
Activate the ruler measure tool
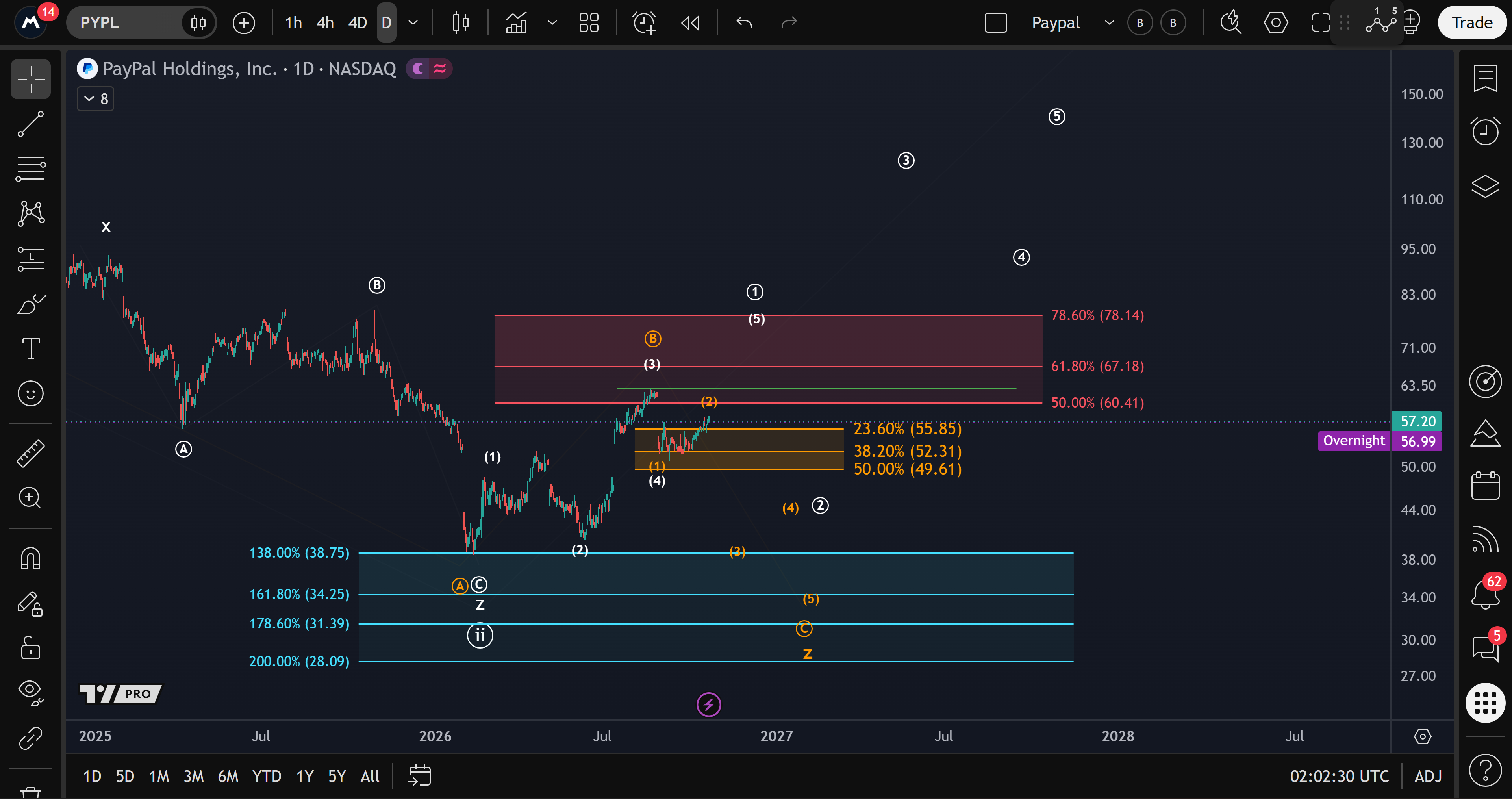(31, 454)
